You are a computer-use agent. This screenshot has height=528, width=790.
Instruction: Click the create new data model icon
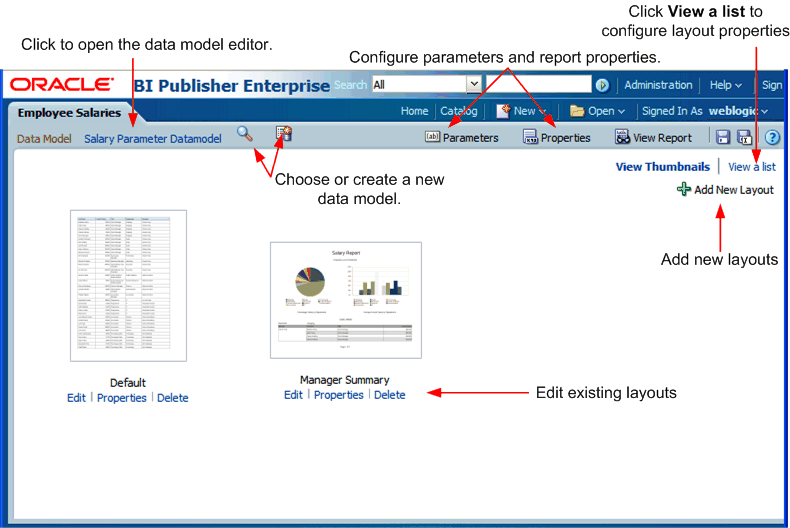pyautogui.click(x=284, y=134)
